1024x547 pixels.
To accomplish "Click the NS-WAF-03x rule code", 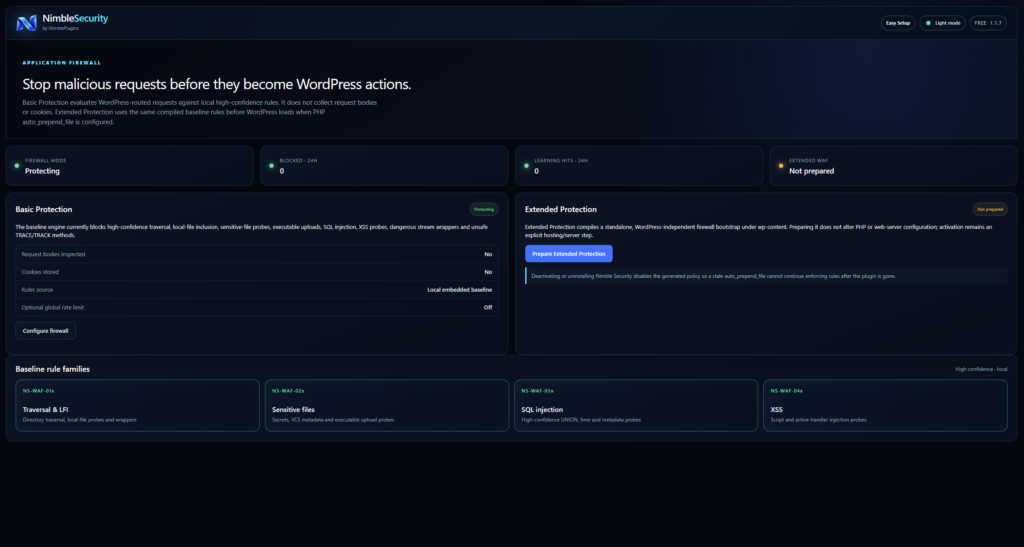I will [x=537, y=391].
